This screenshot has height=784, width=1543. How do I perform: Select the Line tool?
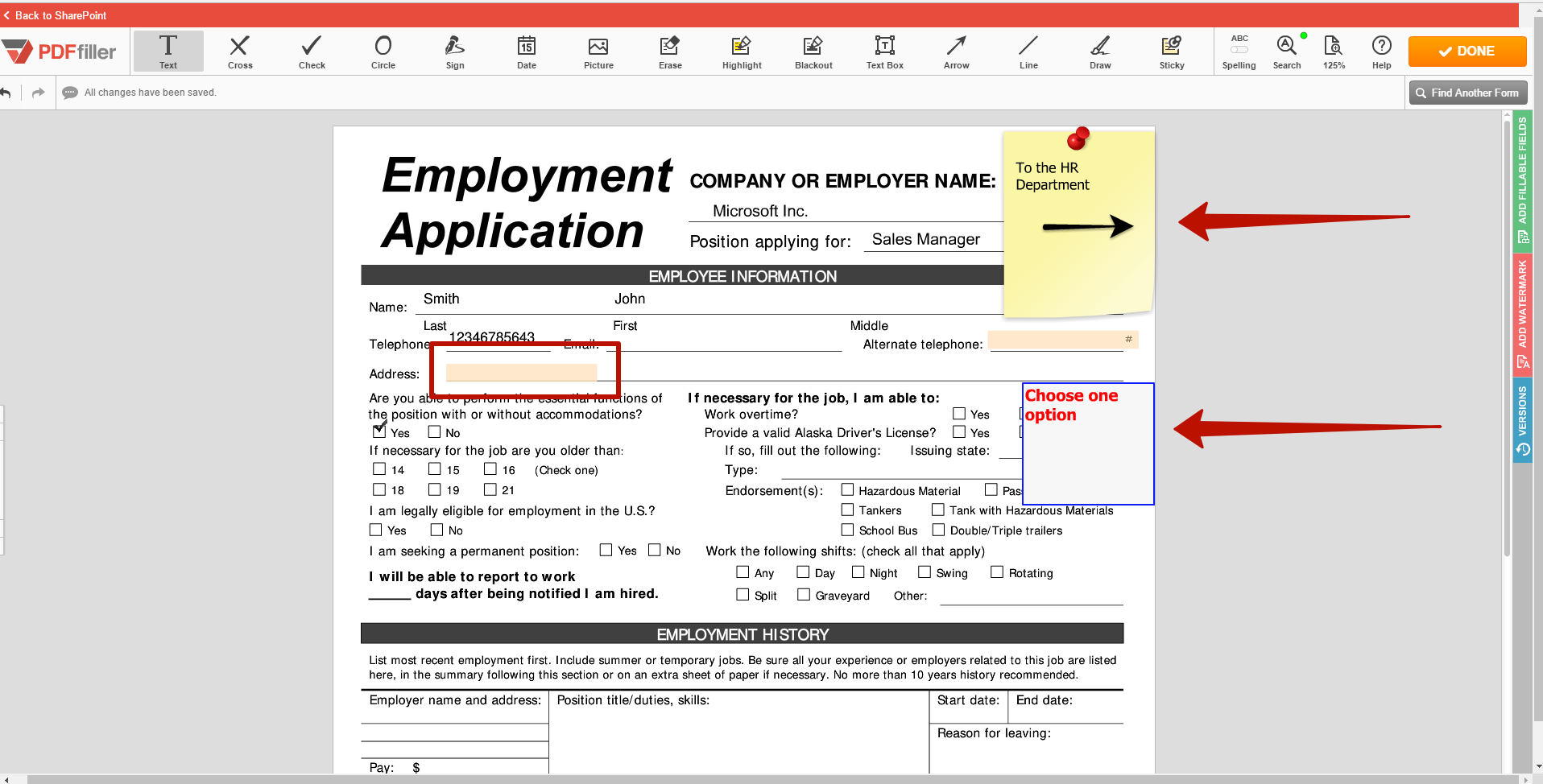(x=1028, y=52)
